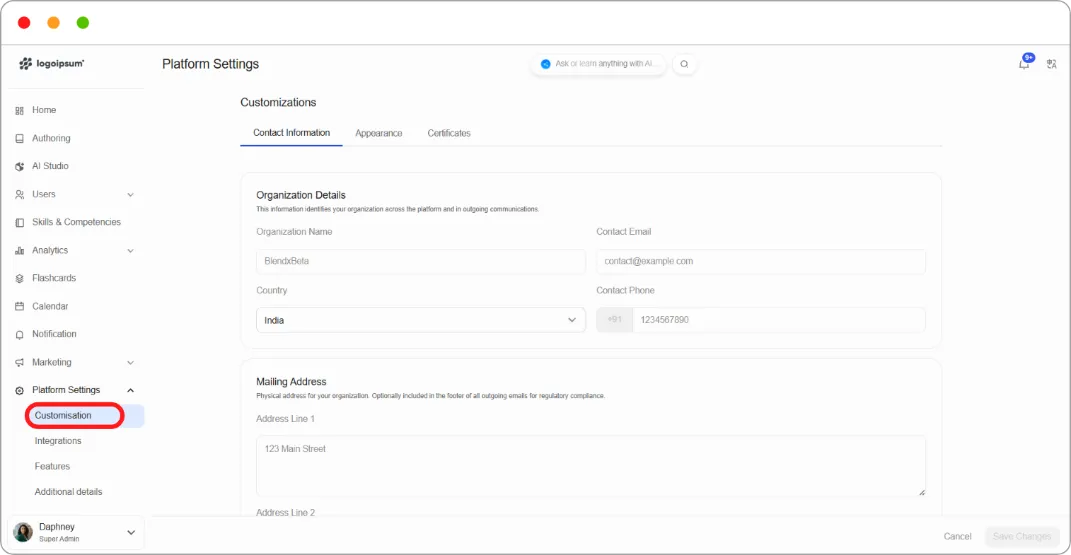
Task: Click the Mailing Address heading
Action: (x=291, y=382)
